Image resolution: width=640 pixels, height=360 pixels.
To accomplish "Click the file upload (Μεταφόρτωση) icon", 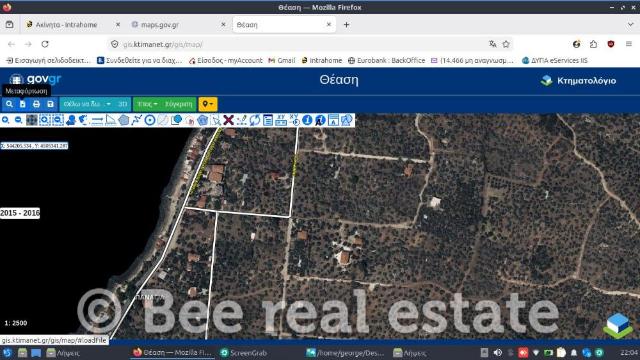I will click(x=22, y=104).
